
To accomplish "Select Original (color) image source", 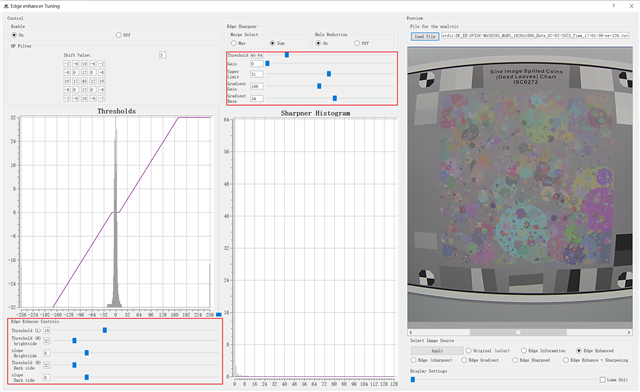I will [x=469, y=351].
